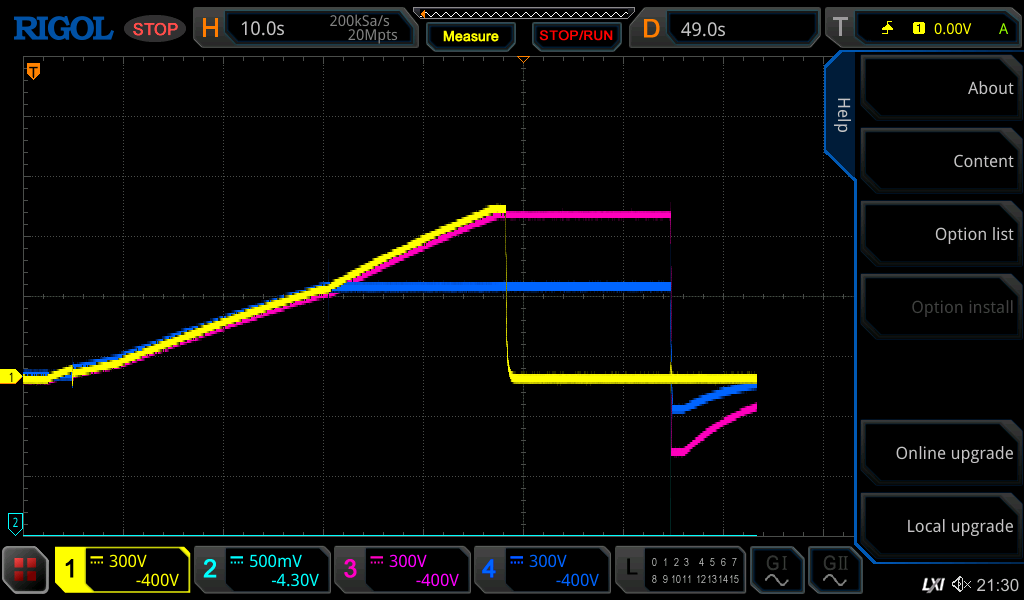1024x600 pixels.
Task: Toggle channel 1 with 300V scale
Action: (x=122, y=570)
